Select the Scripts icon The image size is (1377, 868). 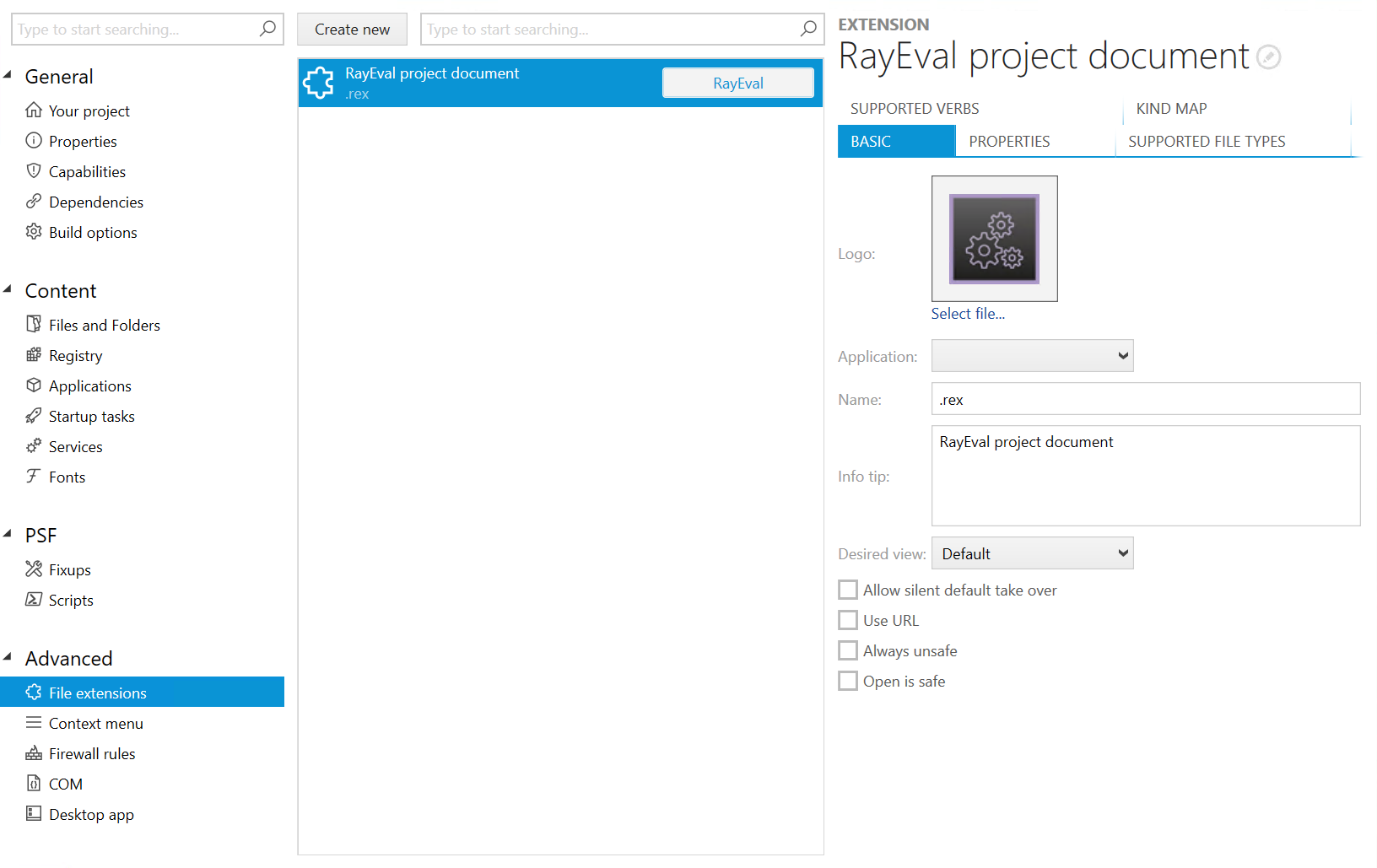[x=33, y=600]
